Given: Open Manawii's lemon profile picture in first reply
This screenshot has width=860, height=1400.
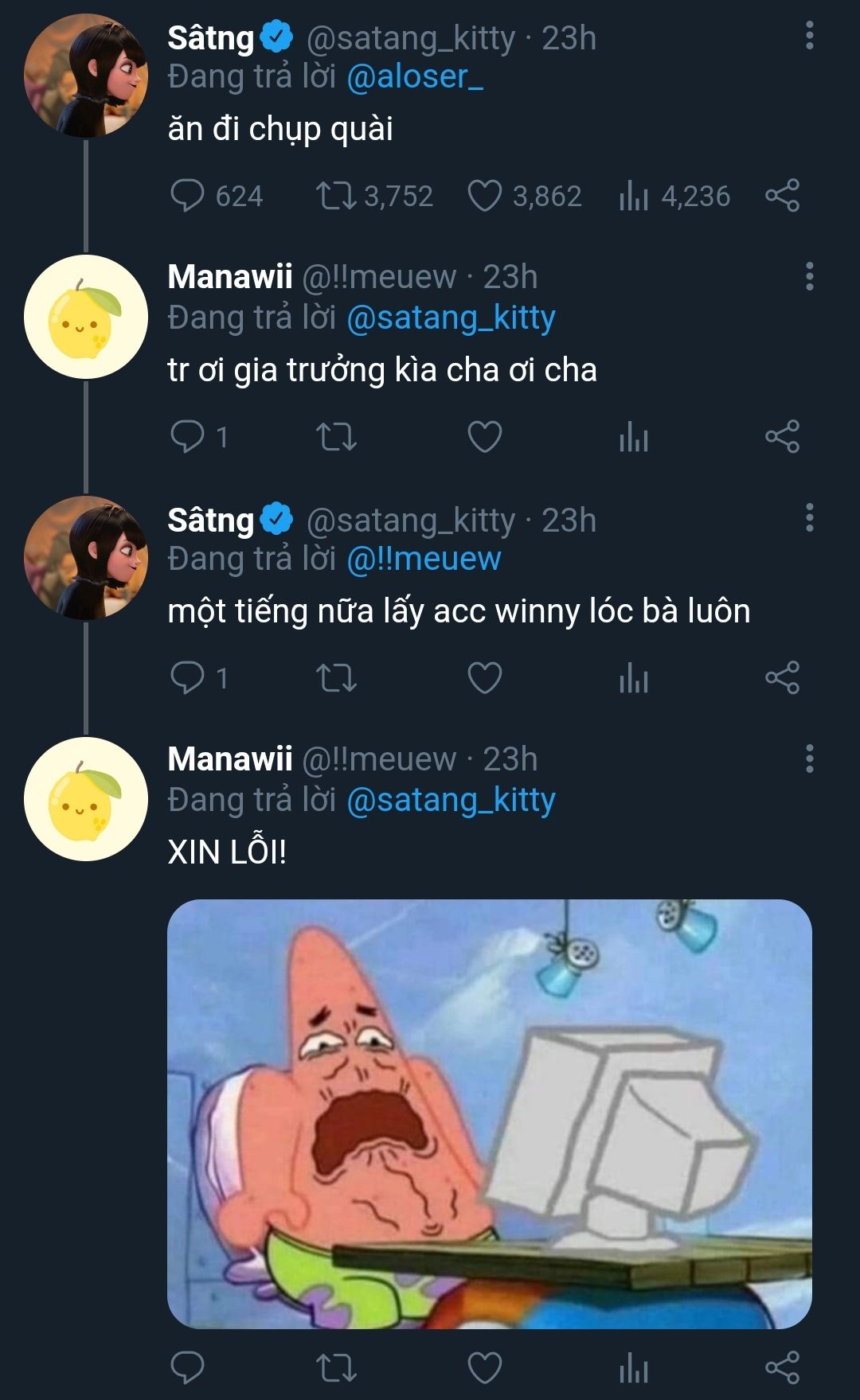Looking at the screenshot, I should pos(86,317).
